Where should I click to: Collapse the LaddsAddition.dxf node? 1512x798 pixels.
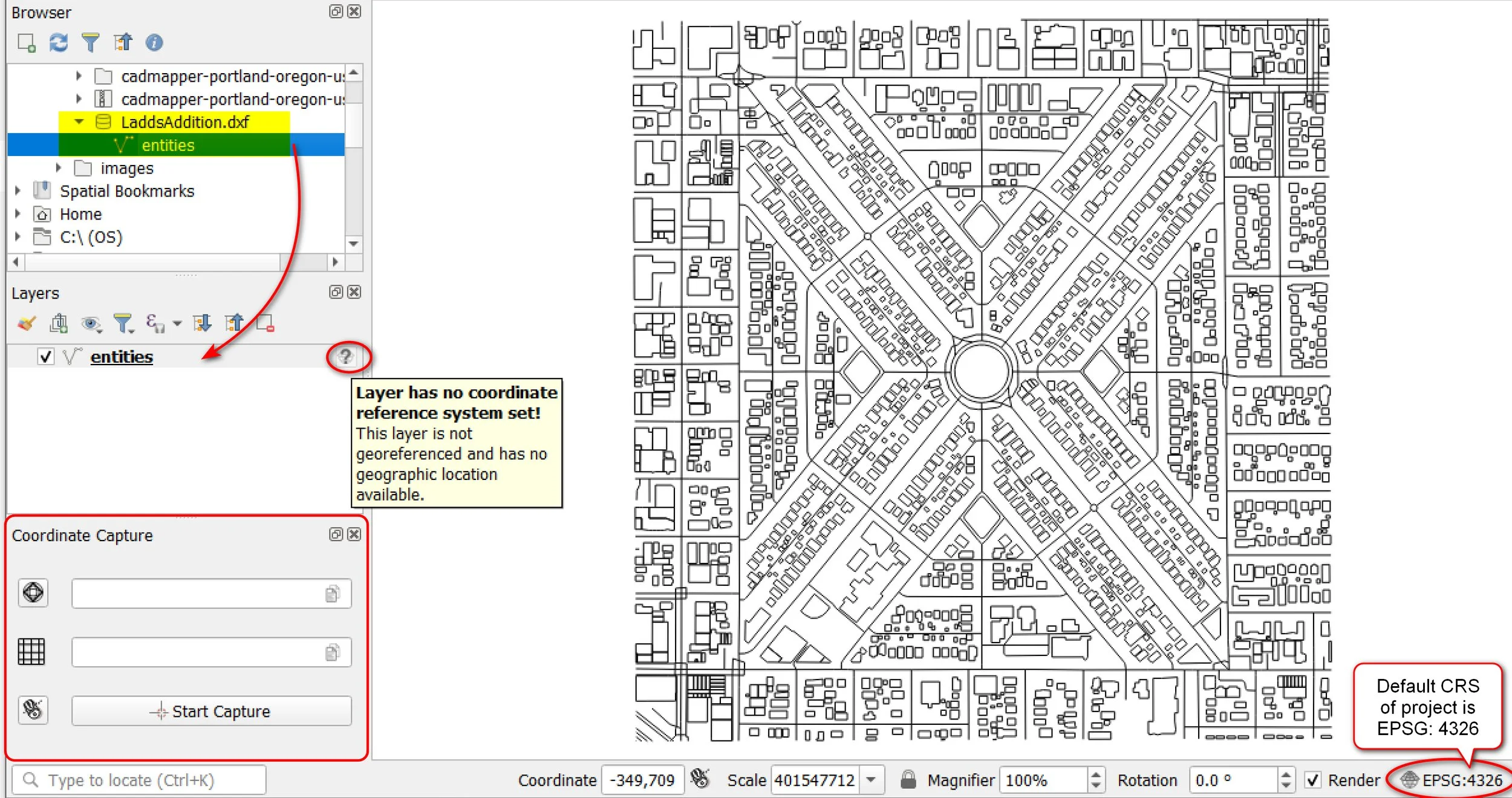coord(79,122)
